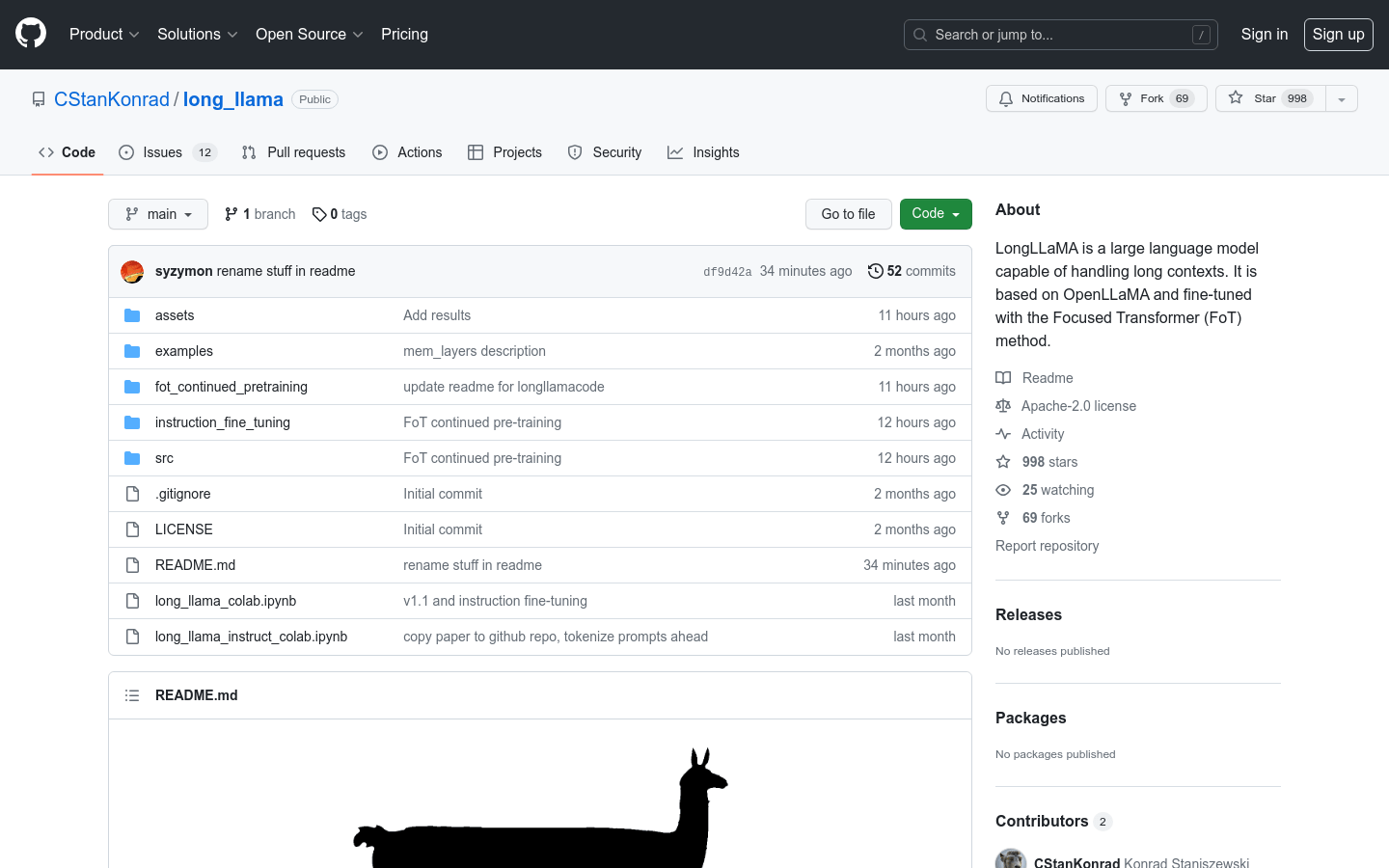Click the watching eye icon in About

pyautogui.click(x=1003, y=490)
